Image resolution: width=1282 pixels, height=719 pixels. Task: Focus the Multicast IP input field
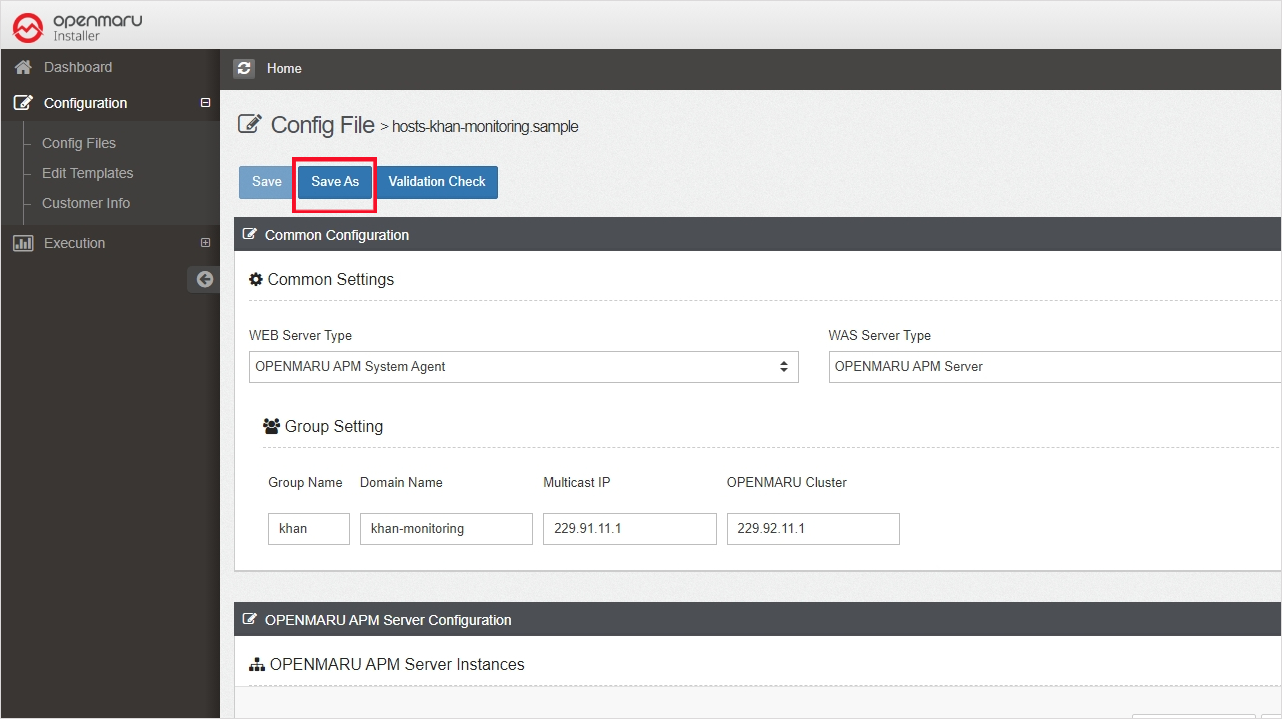pyautogui.click(x=629, y=529)
